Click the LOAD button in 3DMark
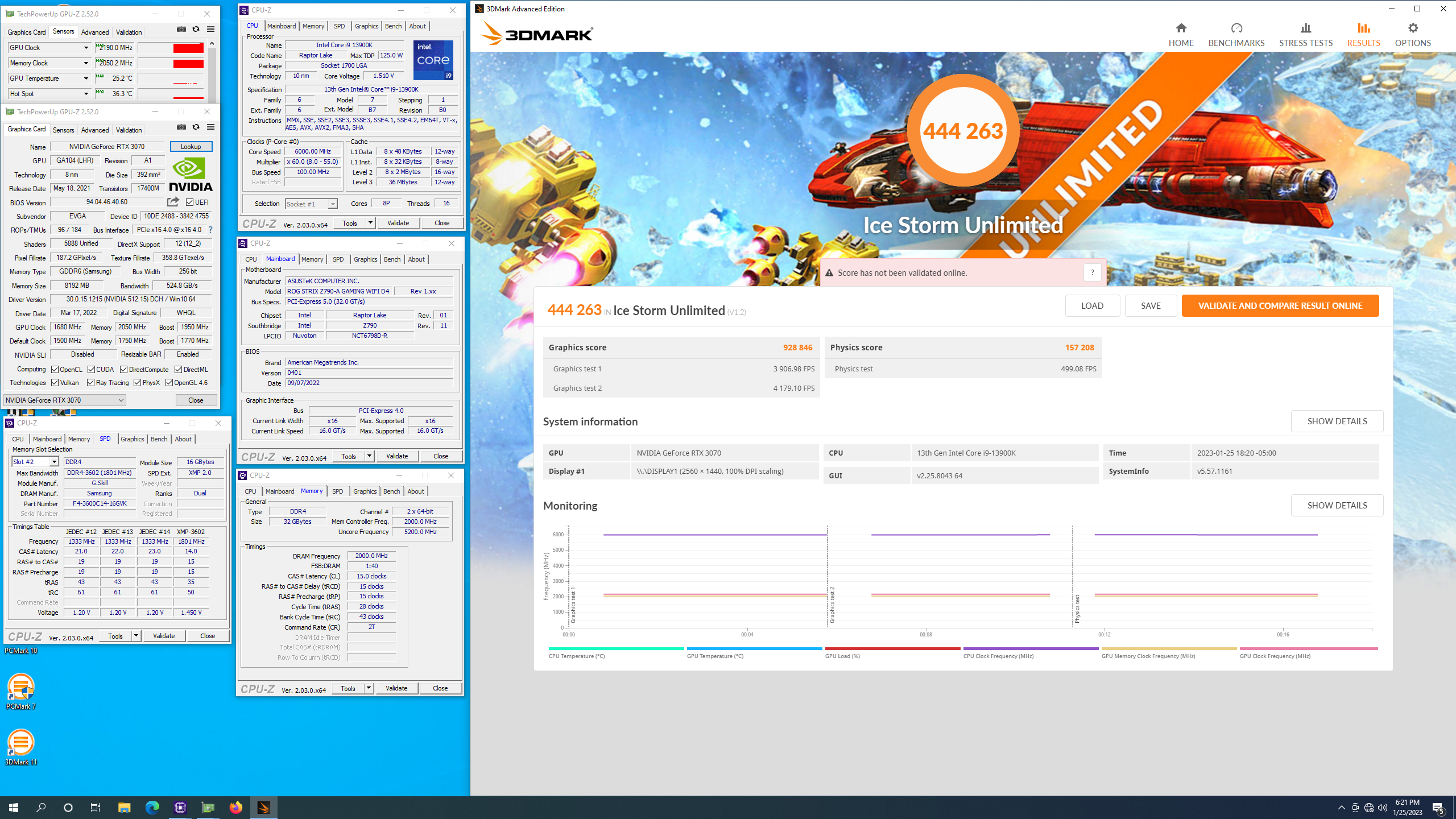The height and width of the screenshot is (819, 1456). 1092,305
